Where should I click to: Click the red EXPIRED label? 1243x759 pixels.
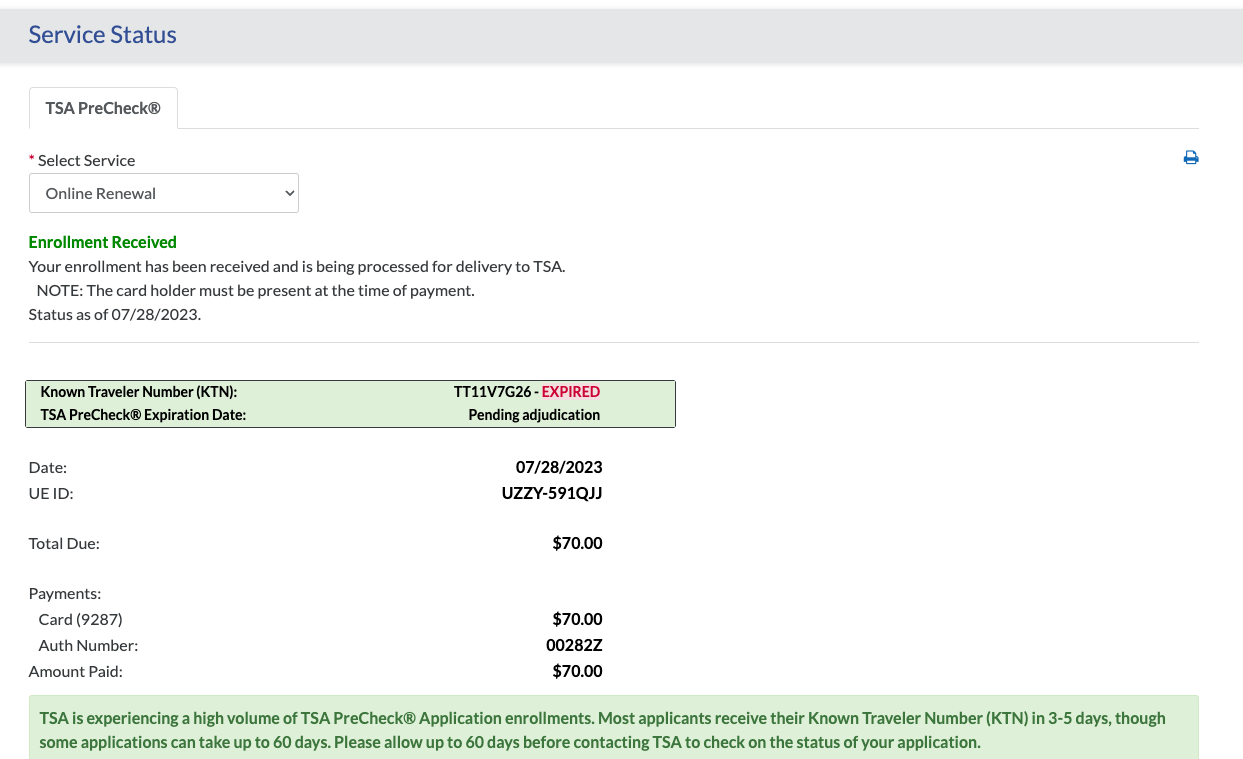pos(571,392)
